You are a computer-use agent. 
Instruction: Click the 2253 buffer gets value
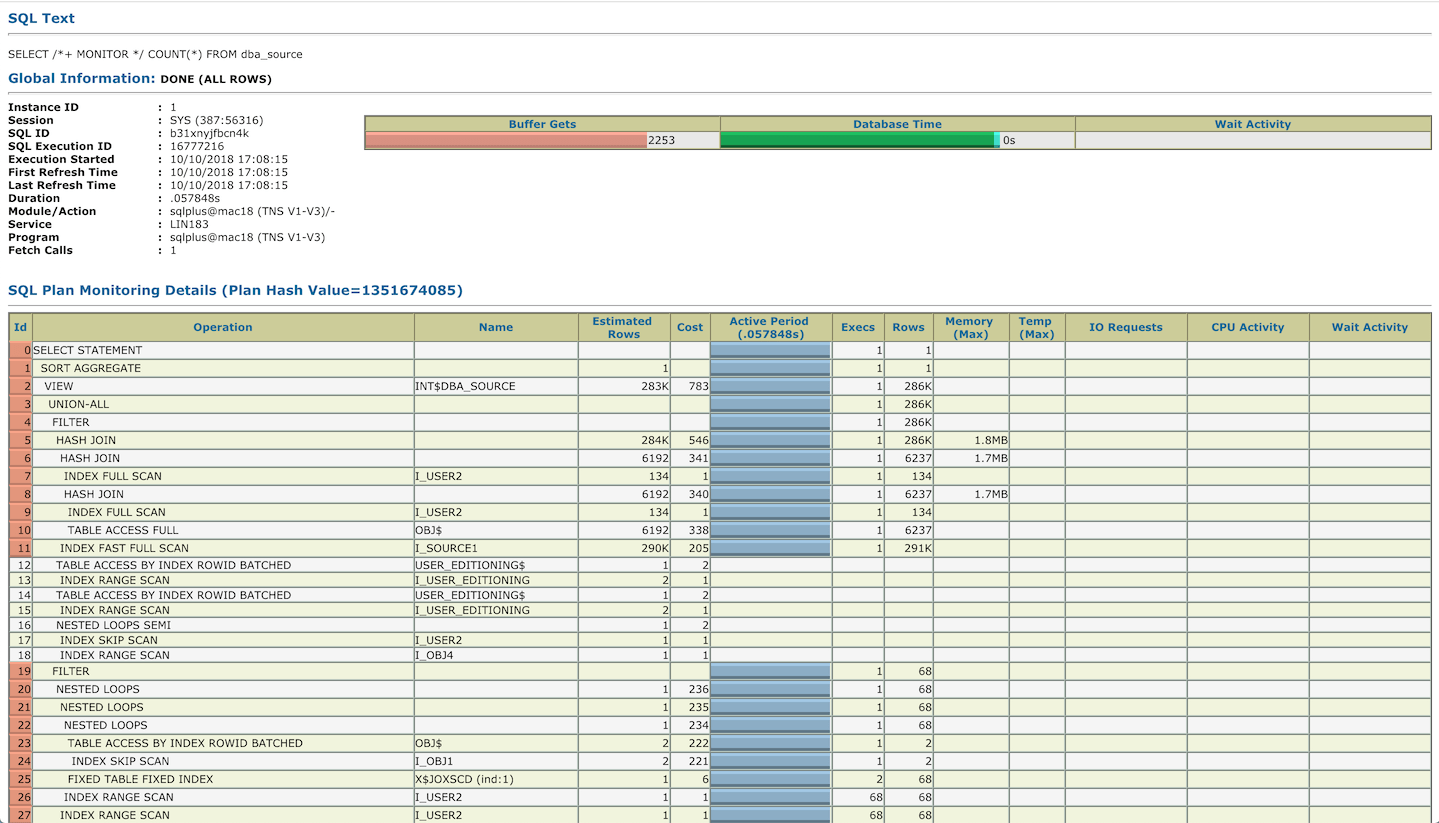pyautogui.click(x=662, y=141)
